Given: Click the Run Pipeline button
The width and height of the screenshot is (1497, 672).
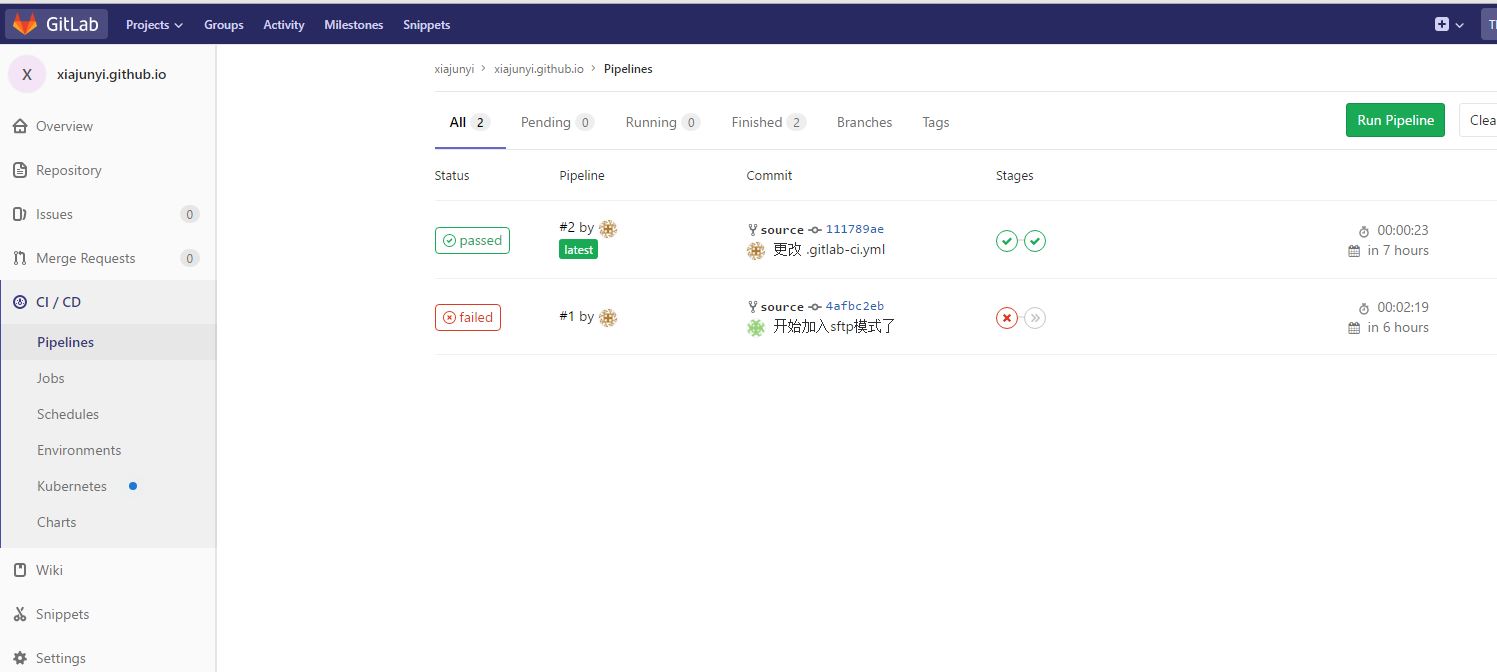Looking at the screenshot, I should (x=1395, y=120).
